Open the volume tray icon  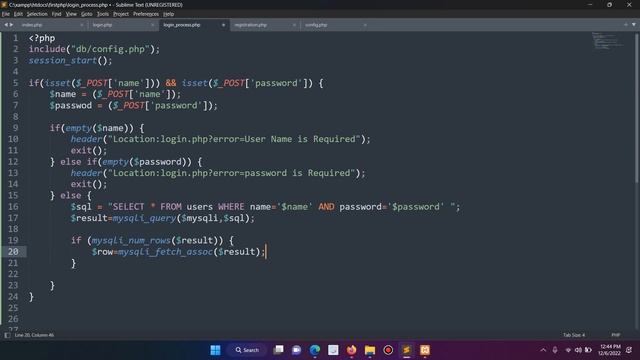pos(578,350)
